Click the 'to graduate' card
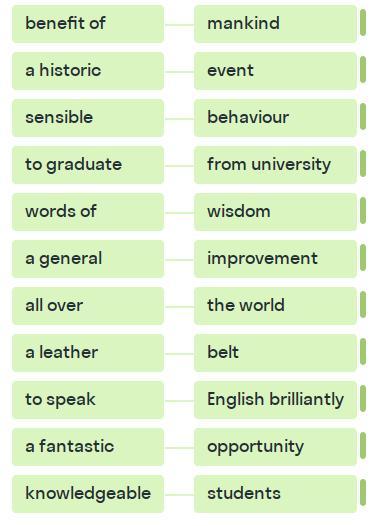Viewport: 381px width, 526px height. click(88, 165)
